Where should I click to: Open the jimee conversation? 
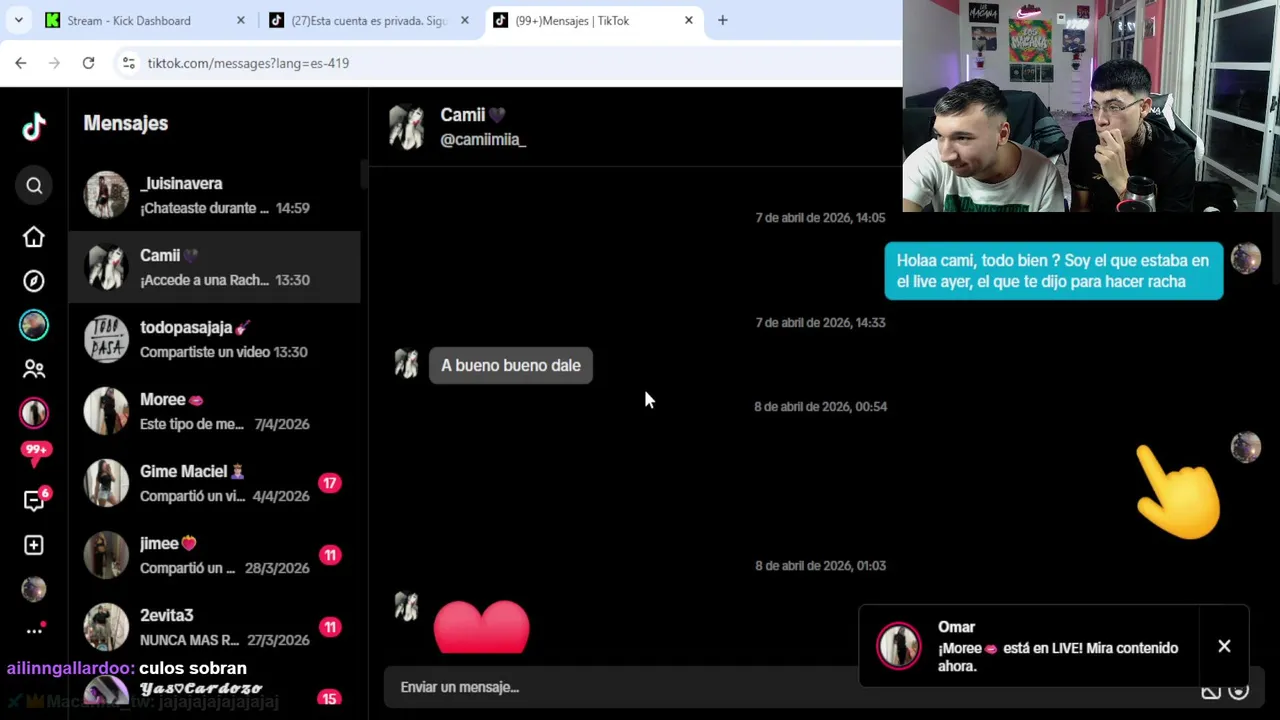(214, 555)
